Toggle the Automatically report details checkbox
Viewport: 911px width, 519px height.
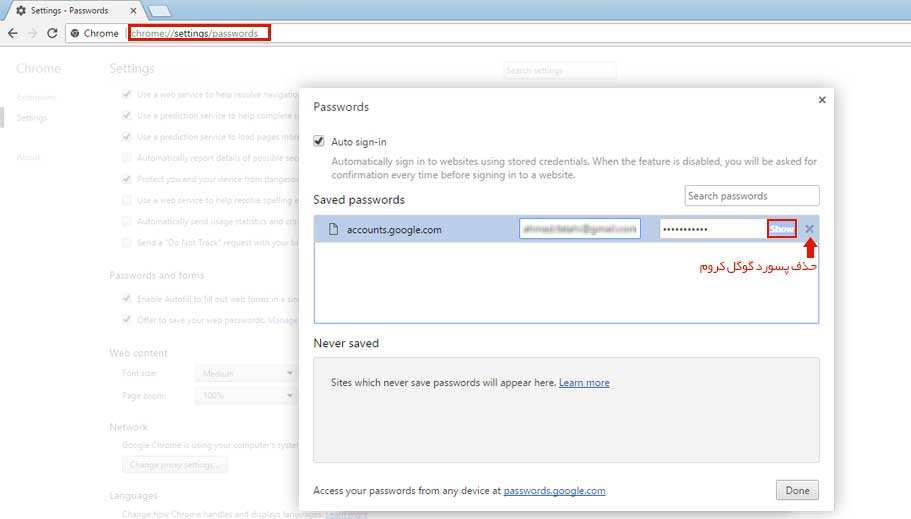[x=127, y=158]
